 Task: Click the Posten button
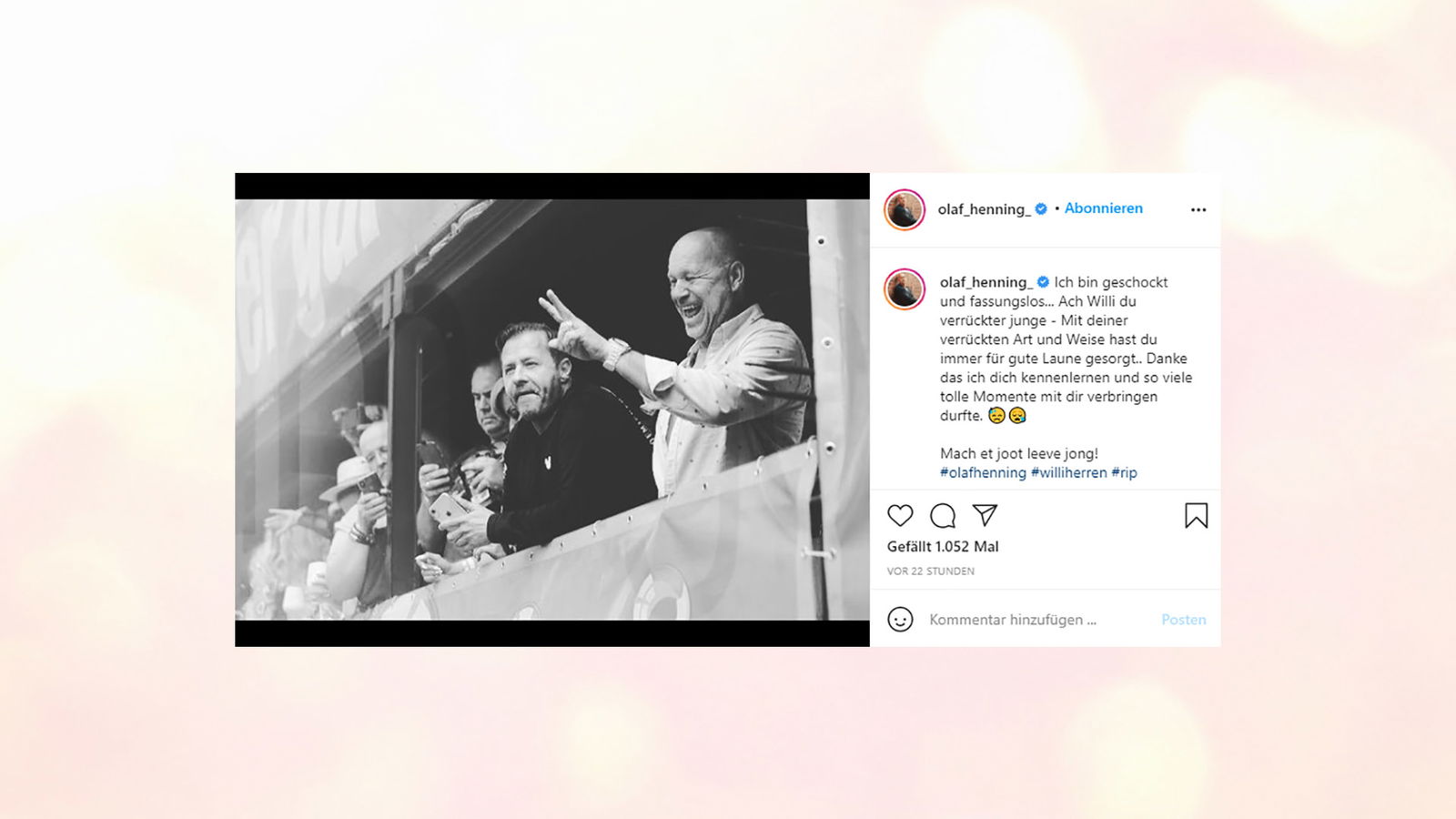[1183, 620]
